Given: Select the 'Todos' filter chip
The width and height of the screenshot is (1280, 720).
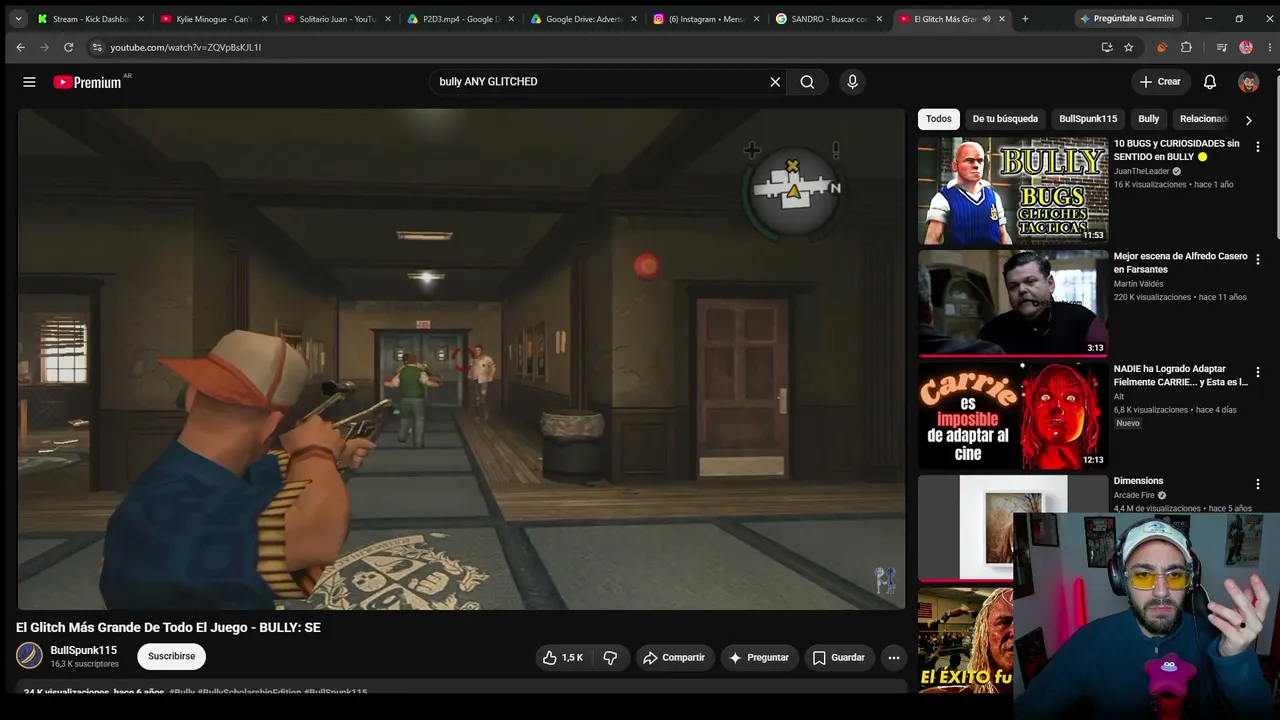Looking at the screenshot, I should (939, 119).
